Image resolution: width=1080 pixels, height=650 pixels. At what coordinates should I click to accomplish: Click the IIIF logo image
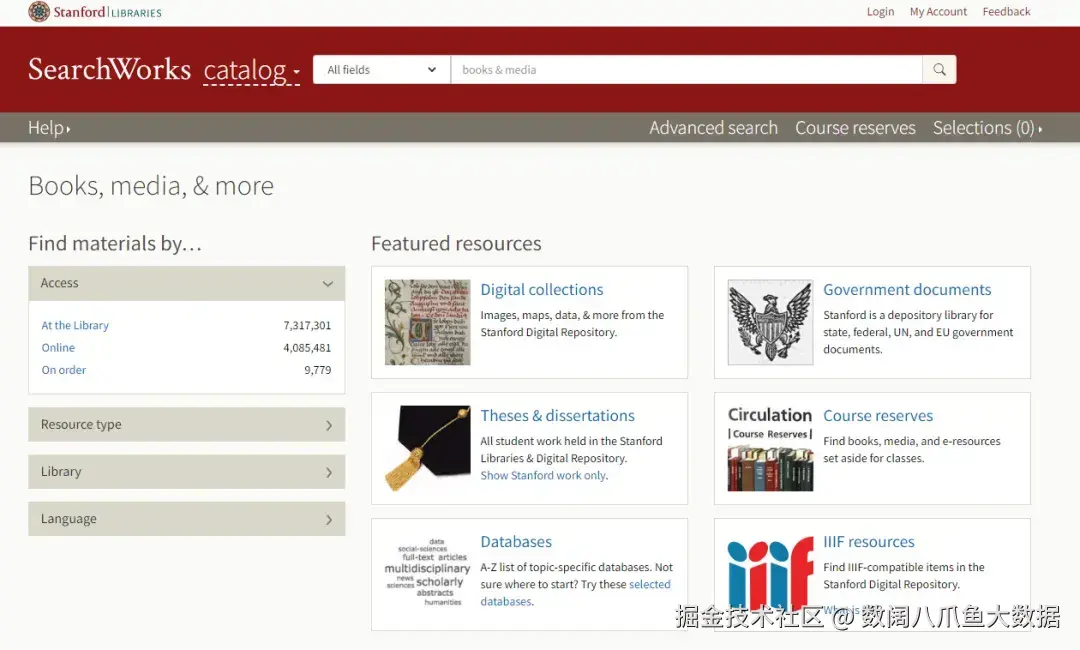(x=770, y=574)
